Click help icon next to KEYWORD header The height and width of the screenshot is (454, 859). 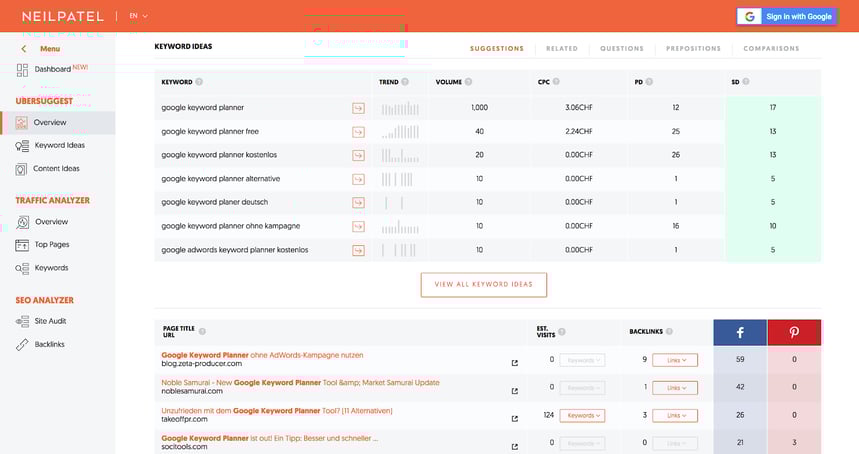pos(199,82)
